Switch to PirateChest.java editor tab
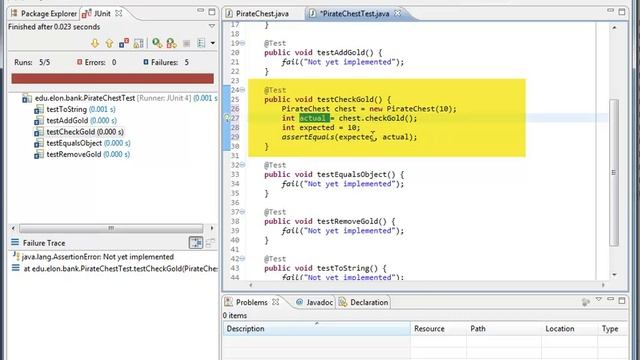Image resolution: width=640 pixels, height=360 pixels. point(262,13)
